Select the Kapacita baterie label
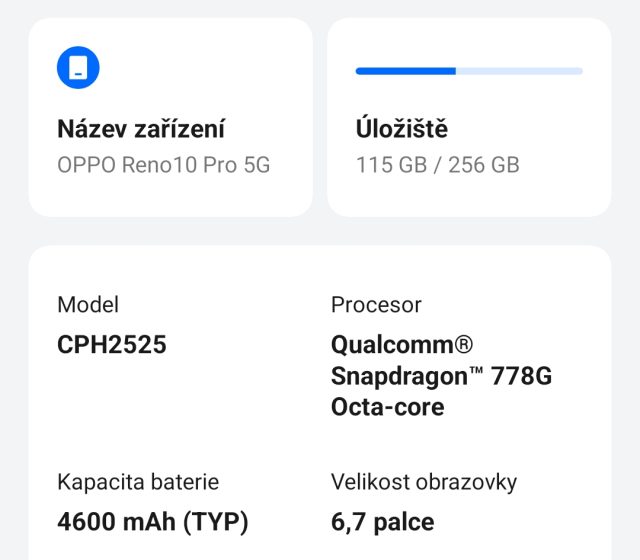Viewport: 640px width, 560px height. click(x=138, y=482)
